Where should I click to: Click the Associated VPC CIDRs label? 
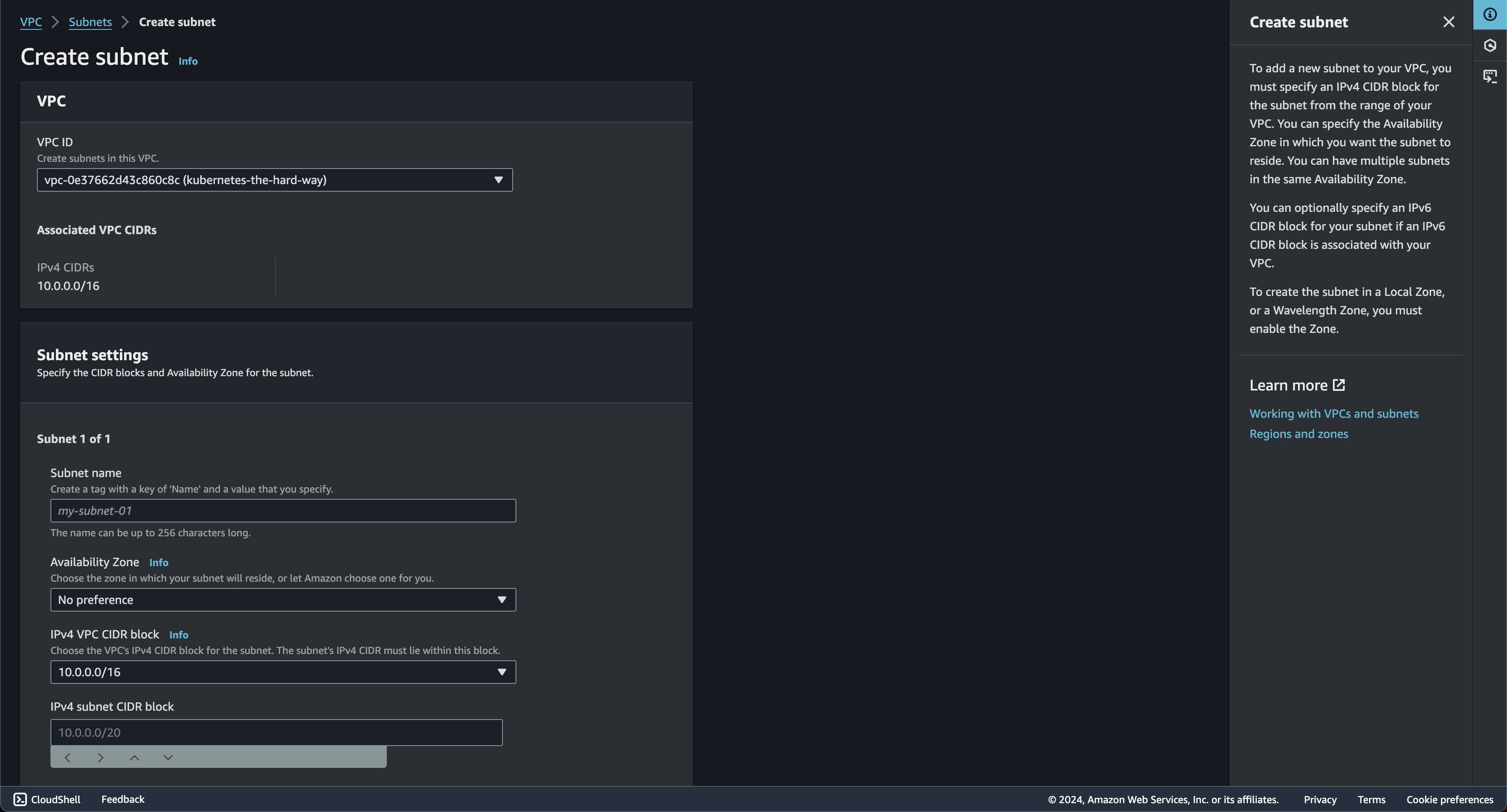(x=97, y=230)
